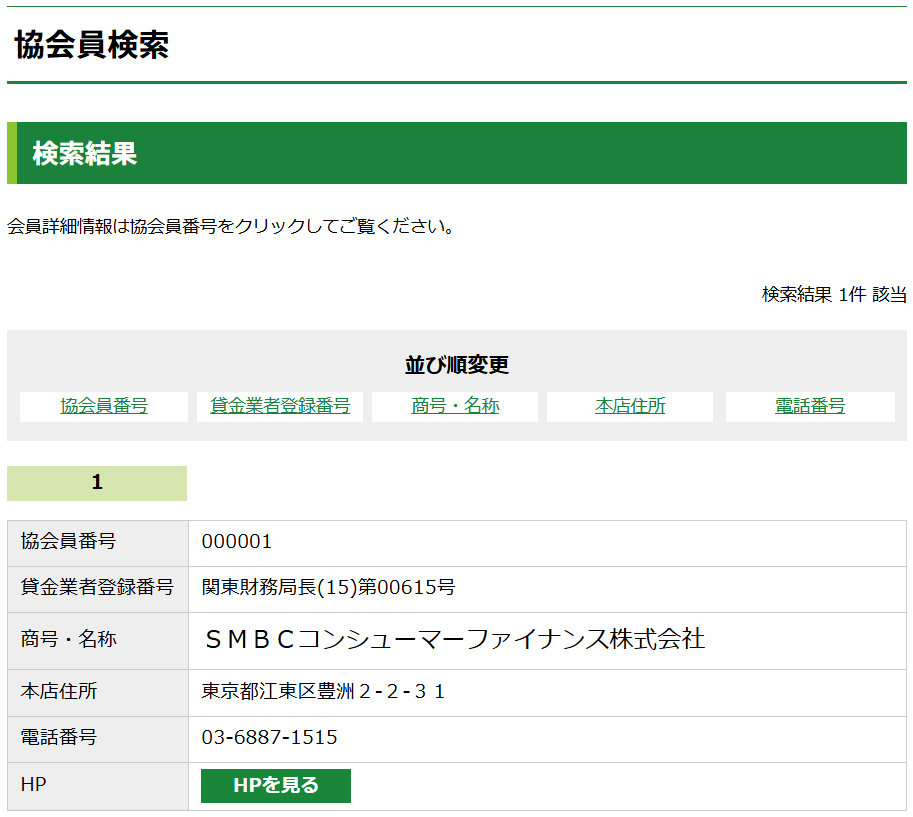Sort results by 貸金業者登録番号

279,405
